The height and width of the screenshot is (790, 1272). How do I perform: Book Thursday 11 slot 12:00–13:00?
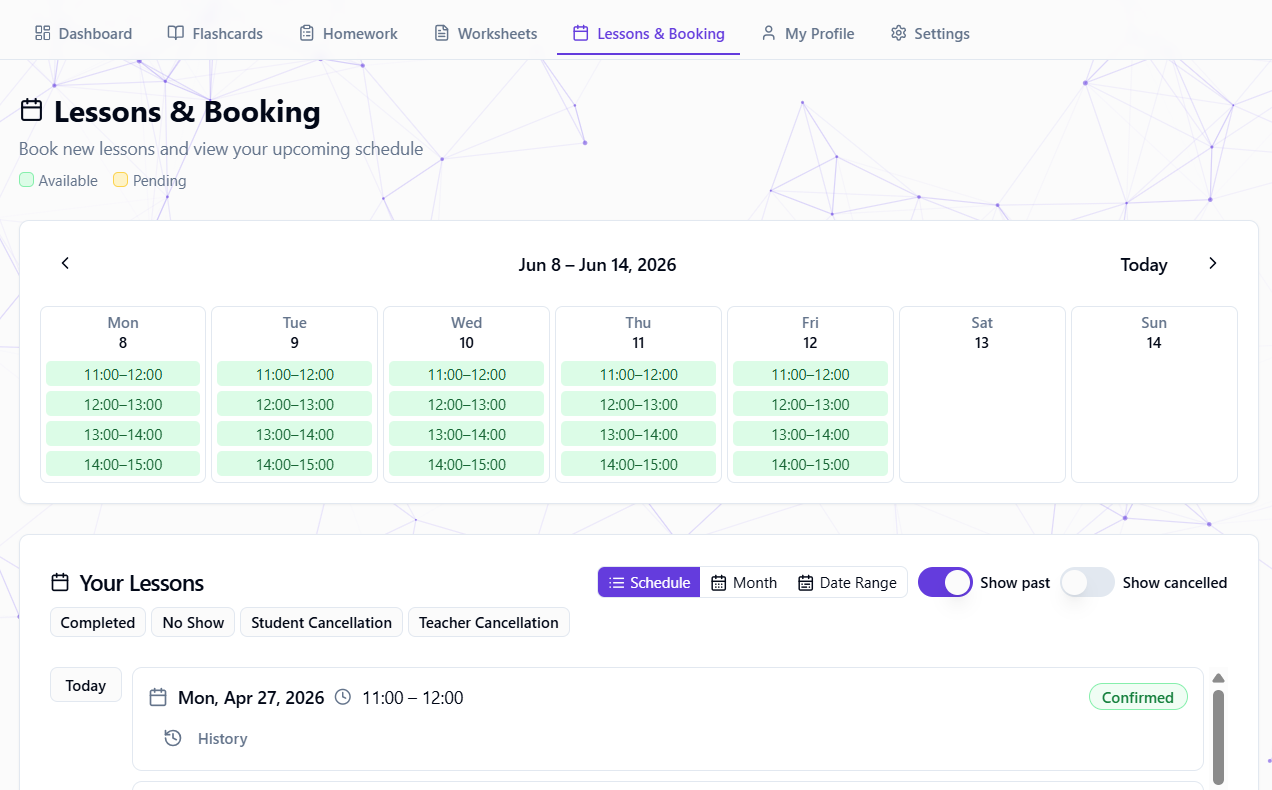pos(639,404)
